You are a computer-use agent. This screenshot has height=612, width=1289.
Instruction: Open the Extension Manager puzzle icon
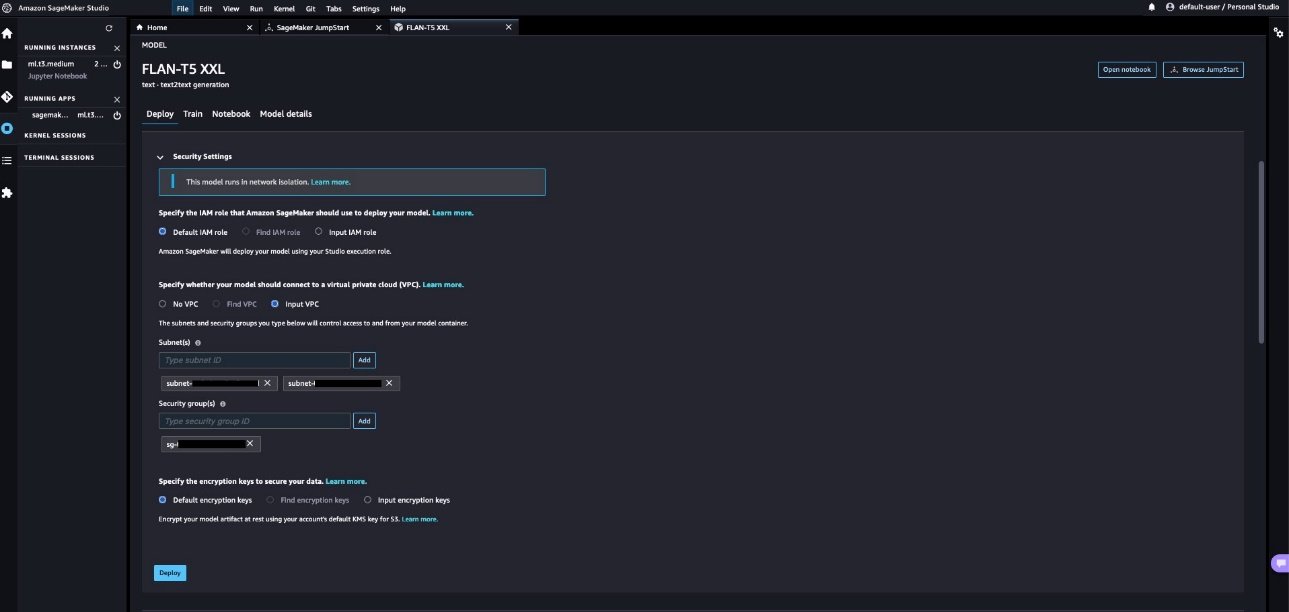point(7,192)
